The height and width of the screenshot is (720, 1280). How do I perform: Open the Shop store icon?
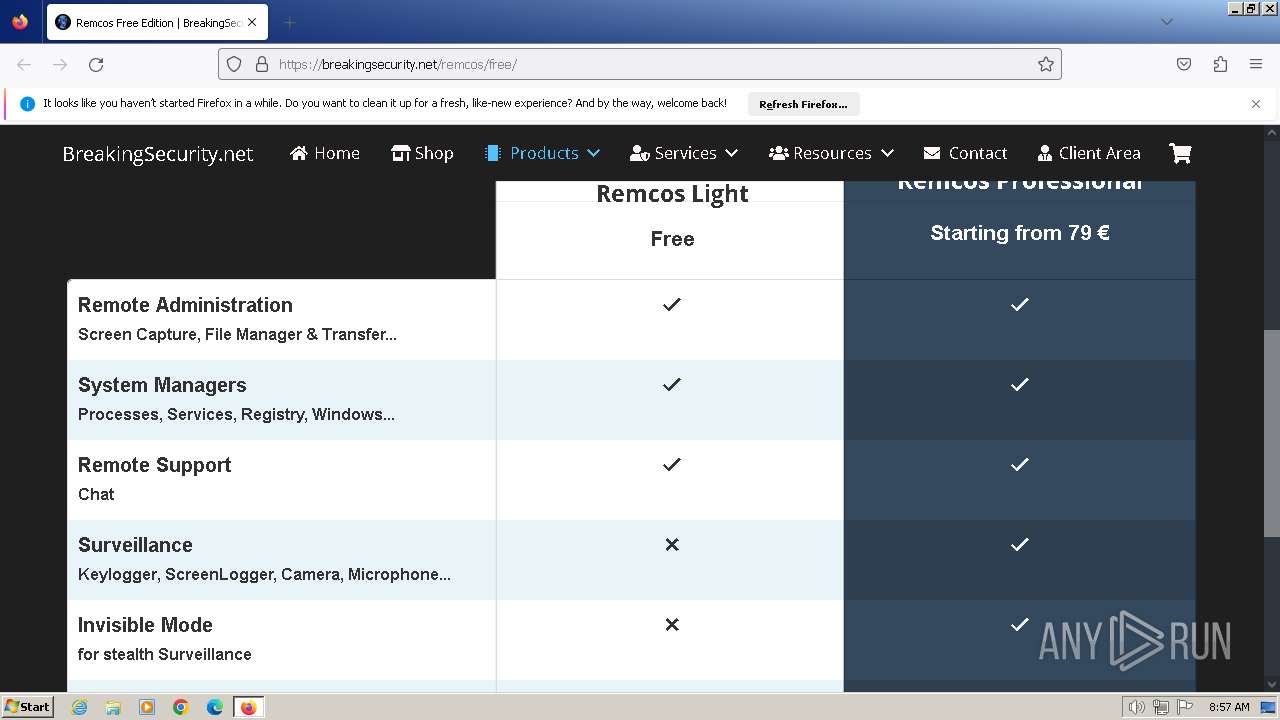coord(400,153)
